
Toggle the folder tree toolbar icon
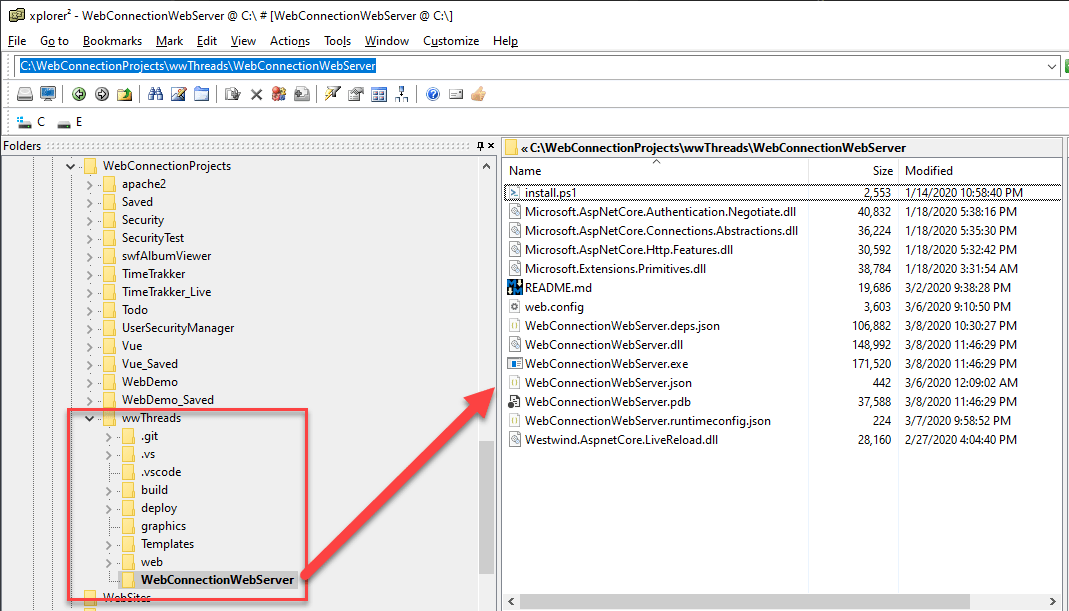point(402,94)
